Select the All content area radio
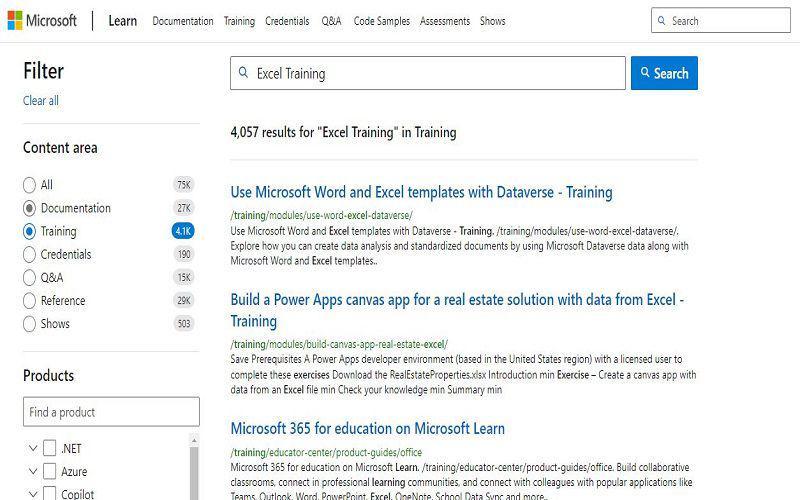Viewport: 800px width, 500px height. tap(30, 185)
